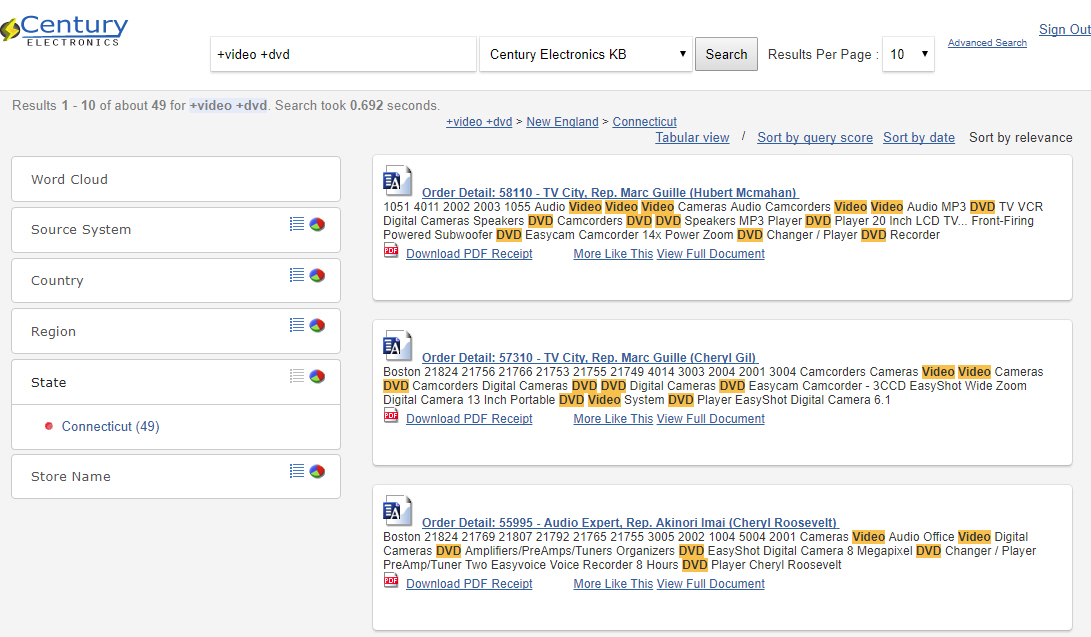Open Region list view icon
The image size is (1091, 637).
pyautogui.click(x=297, y=325)
